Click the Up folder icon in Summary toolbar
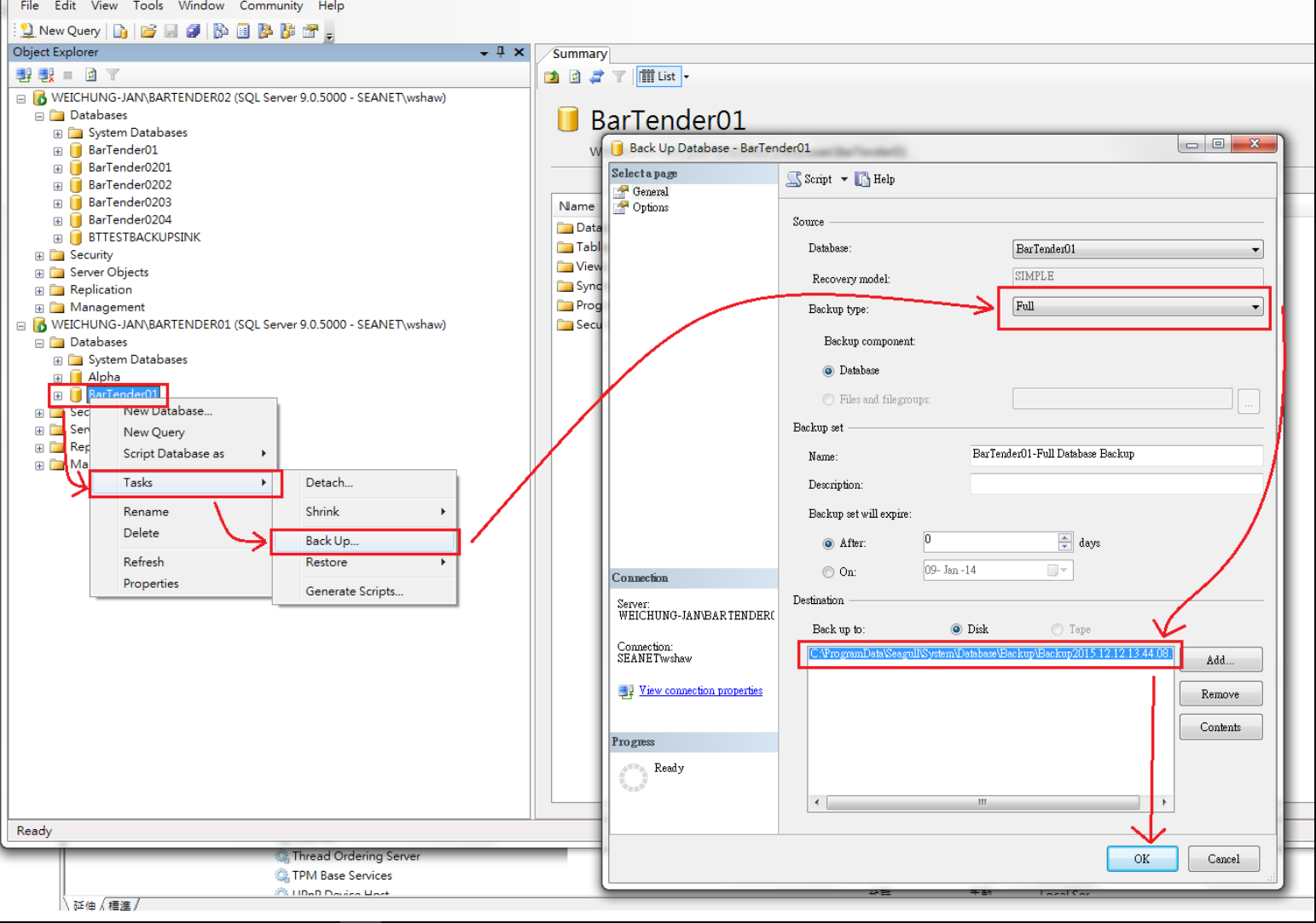The height and width of the screenshot is (923, 1316). coord(552,77)
